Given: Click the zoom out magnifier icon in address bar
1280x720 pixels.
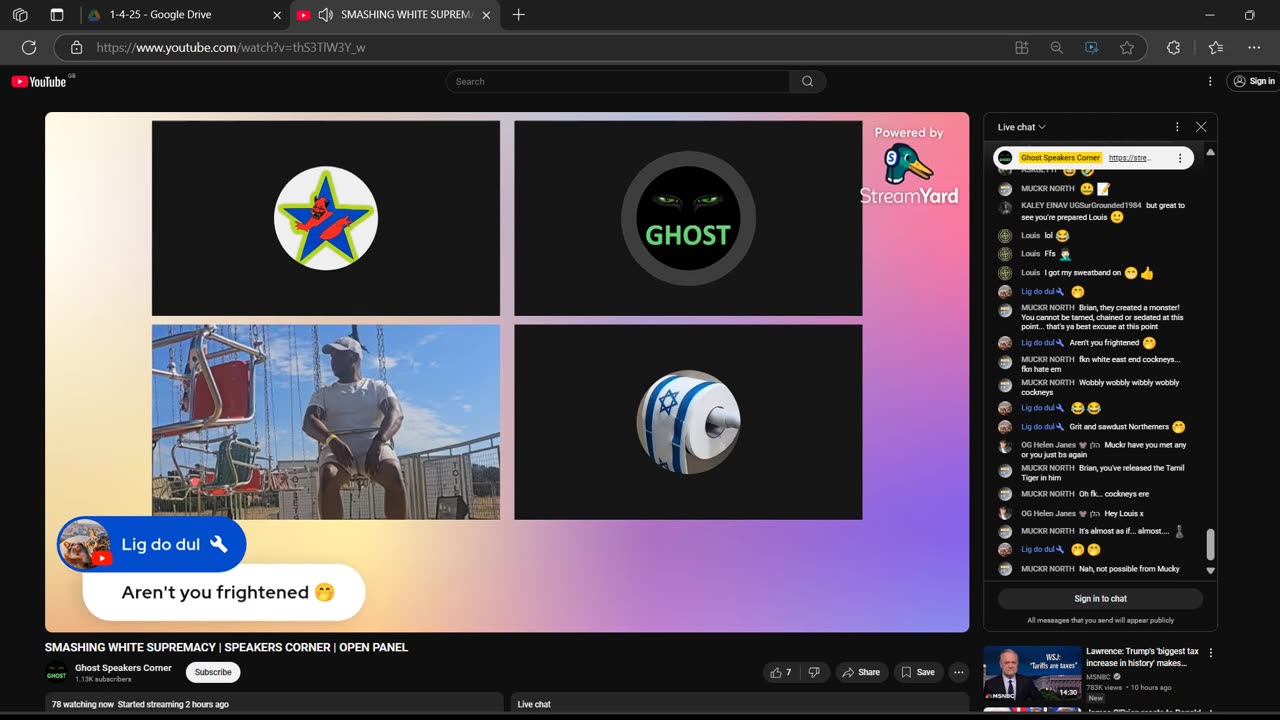Looking at the screenshot, I should click(1056, 47).
